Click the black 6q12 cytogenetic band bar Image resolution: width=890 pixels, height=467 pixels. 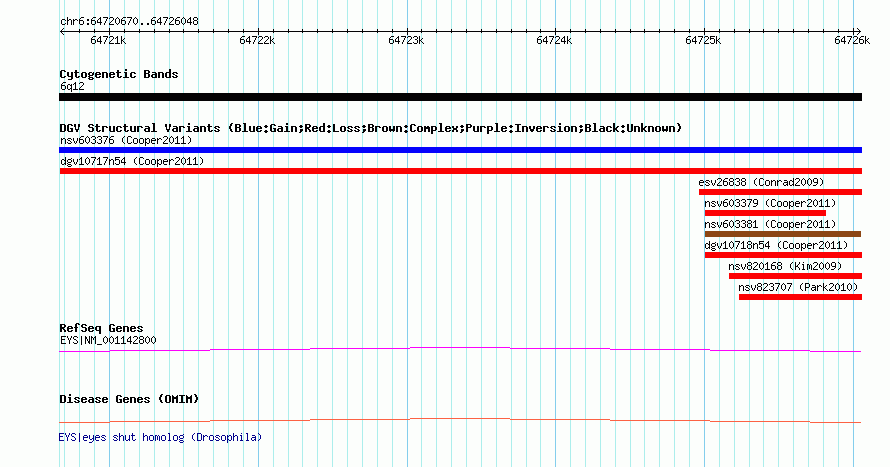(460, 97)
